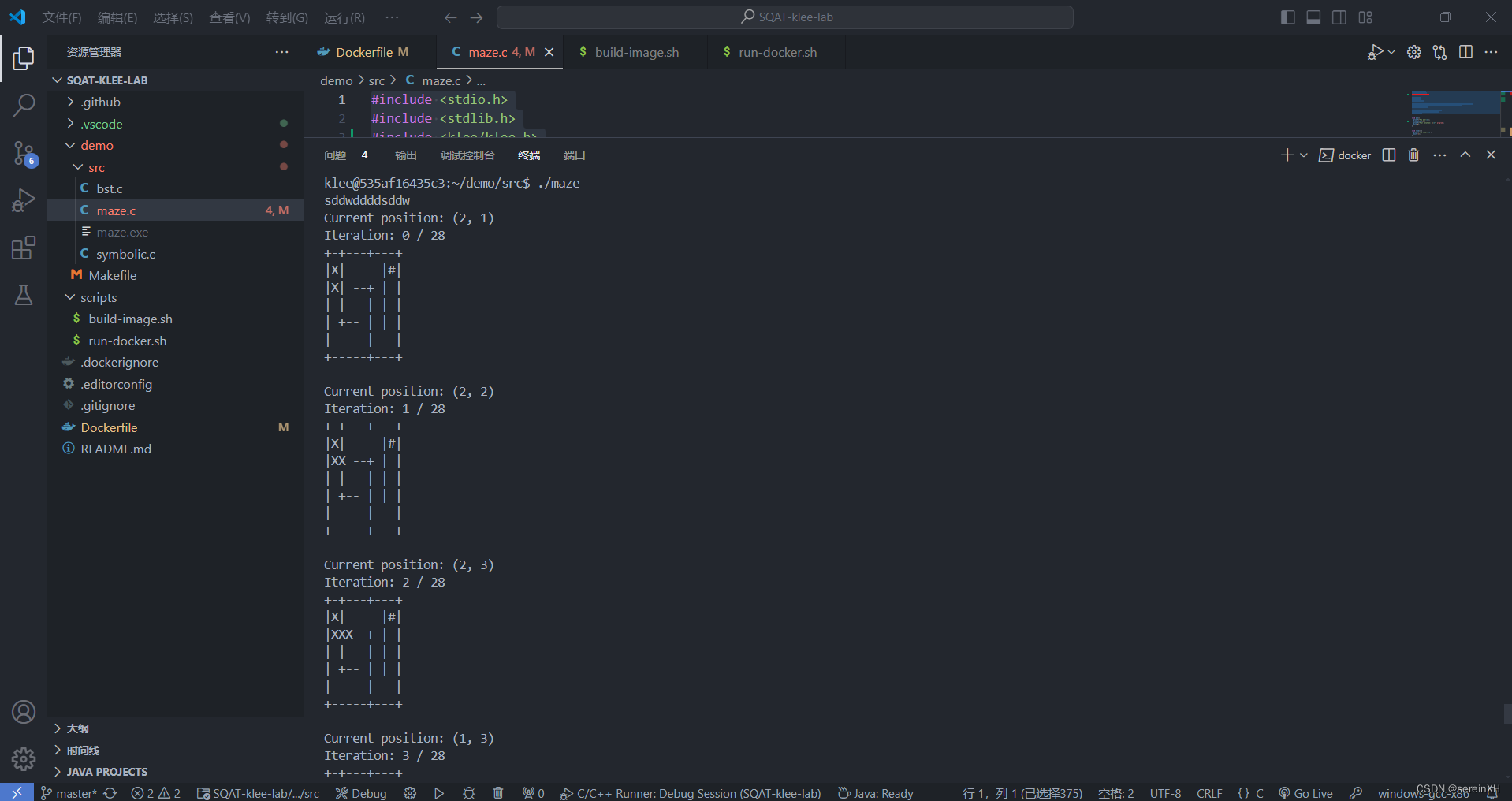Open the Accounts menu icon
1512x801 pixels.
pos(24,712)
